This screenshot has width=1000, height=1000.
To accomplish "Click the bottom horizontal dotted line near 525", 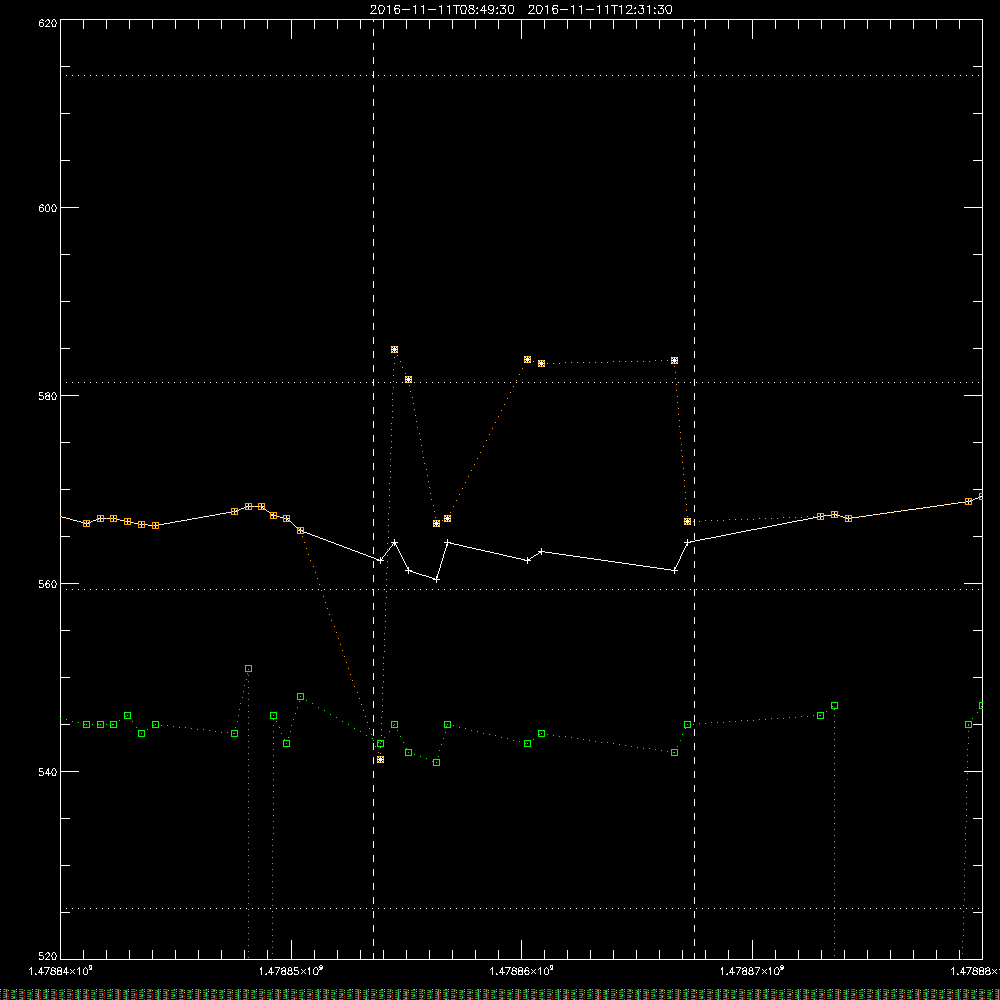I will tap(522, 908).
